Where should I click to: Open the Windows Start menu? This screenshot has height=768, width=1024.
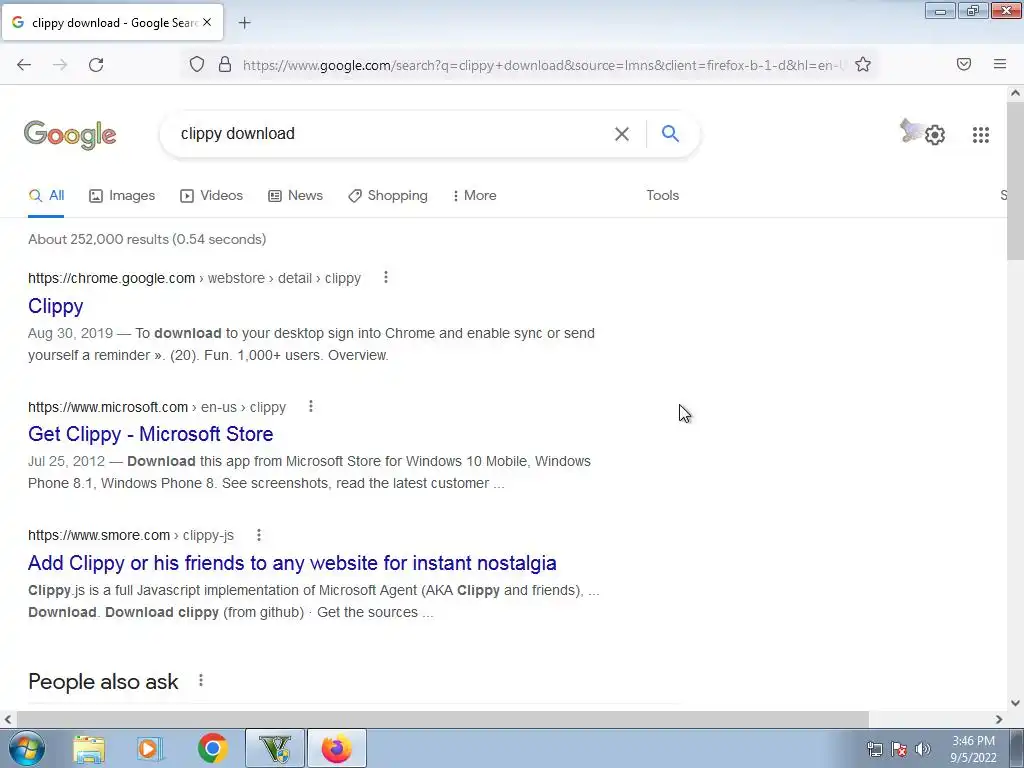pyautogui.click(x=27, y=748)
